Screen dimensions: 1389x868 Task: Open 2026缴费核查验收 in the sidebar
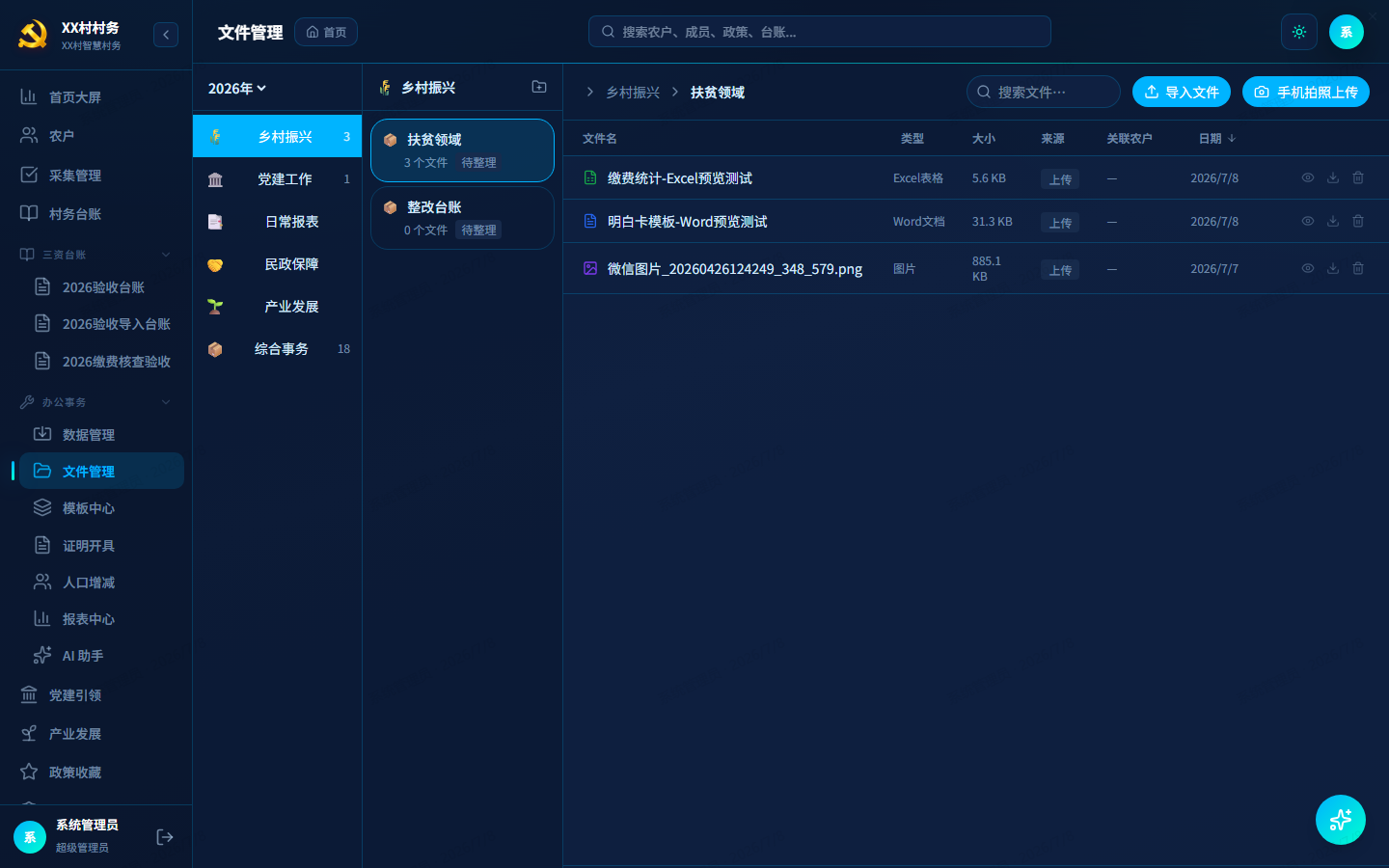102,362
